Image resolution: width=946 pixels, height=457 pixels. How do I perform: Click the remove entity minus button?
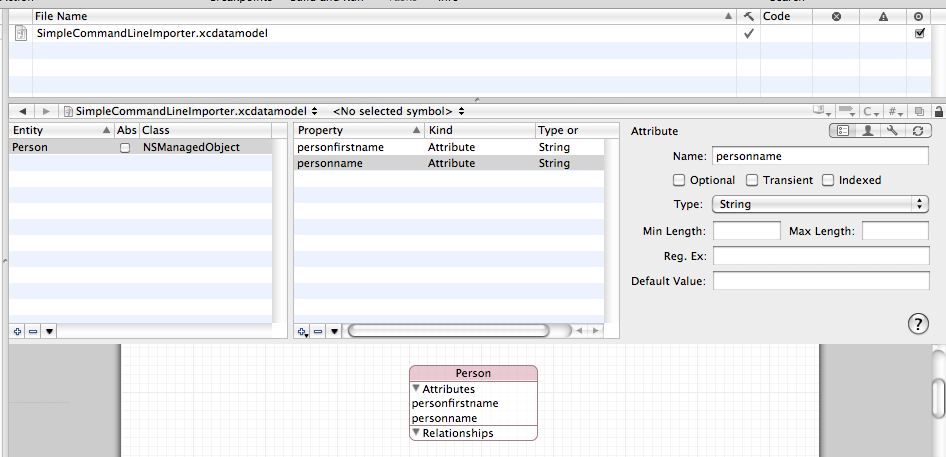[32, 330]
